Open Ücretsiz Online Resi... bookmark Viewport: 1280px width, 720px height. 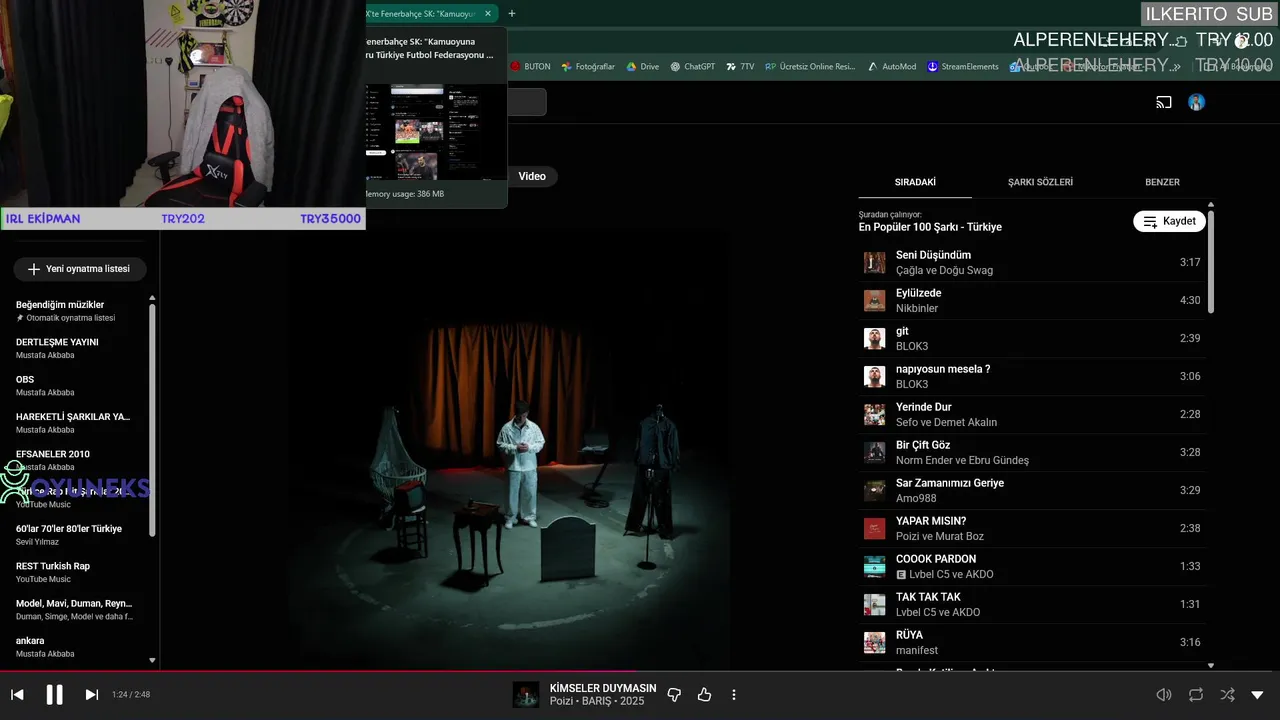point(811,67)
